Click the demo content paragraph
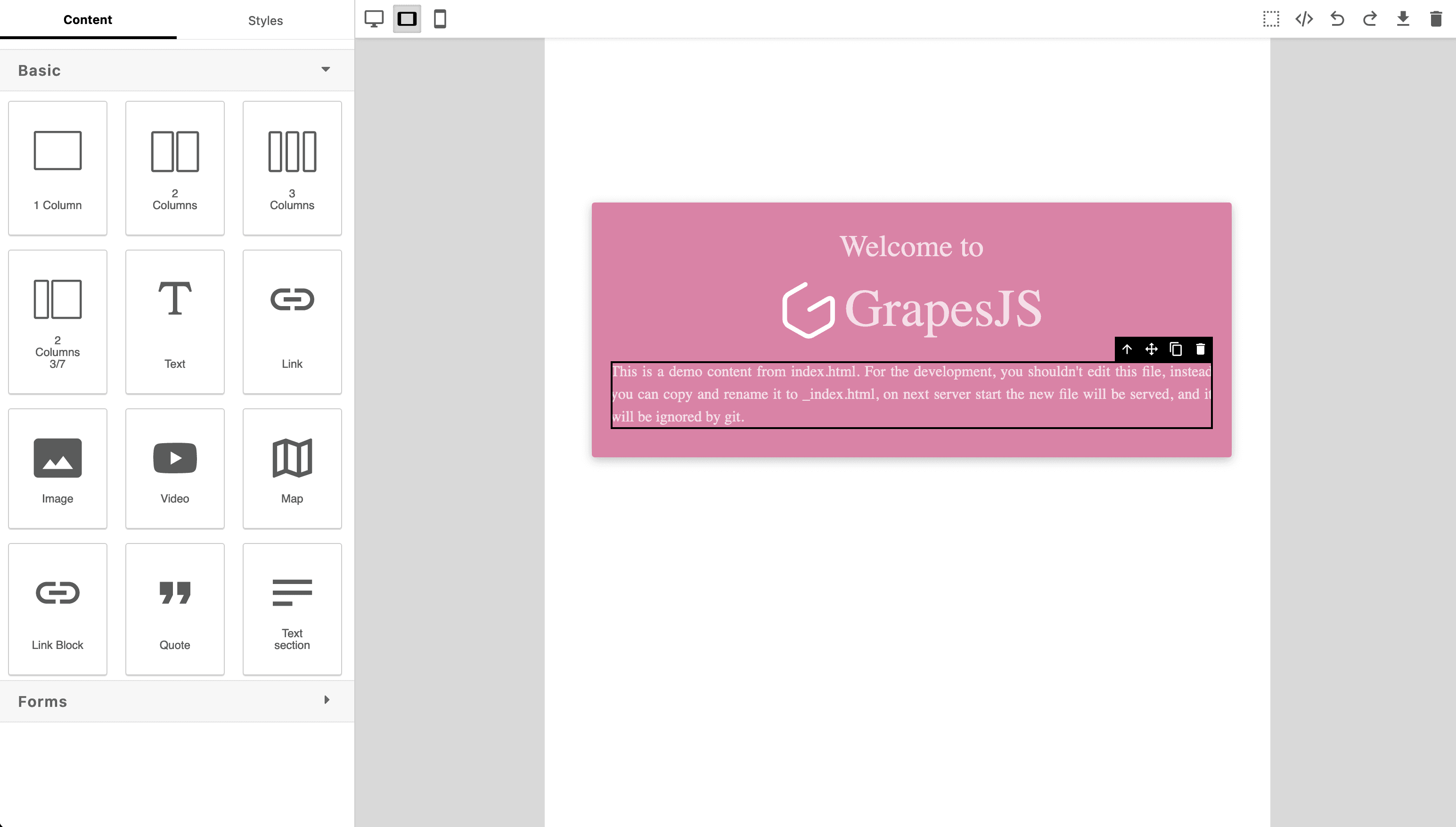The image size is (1456, 827). click(x=912, y=394)
